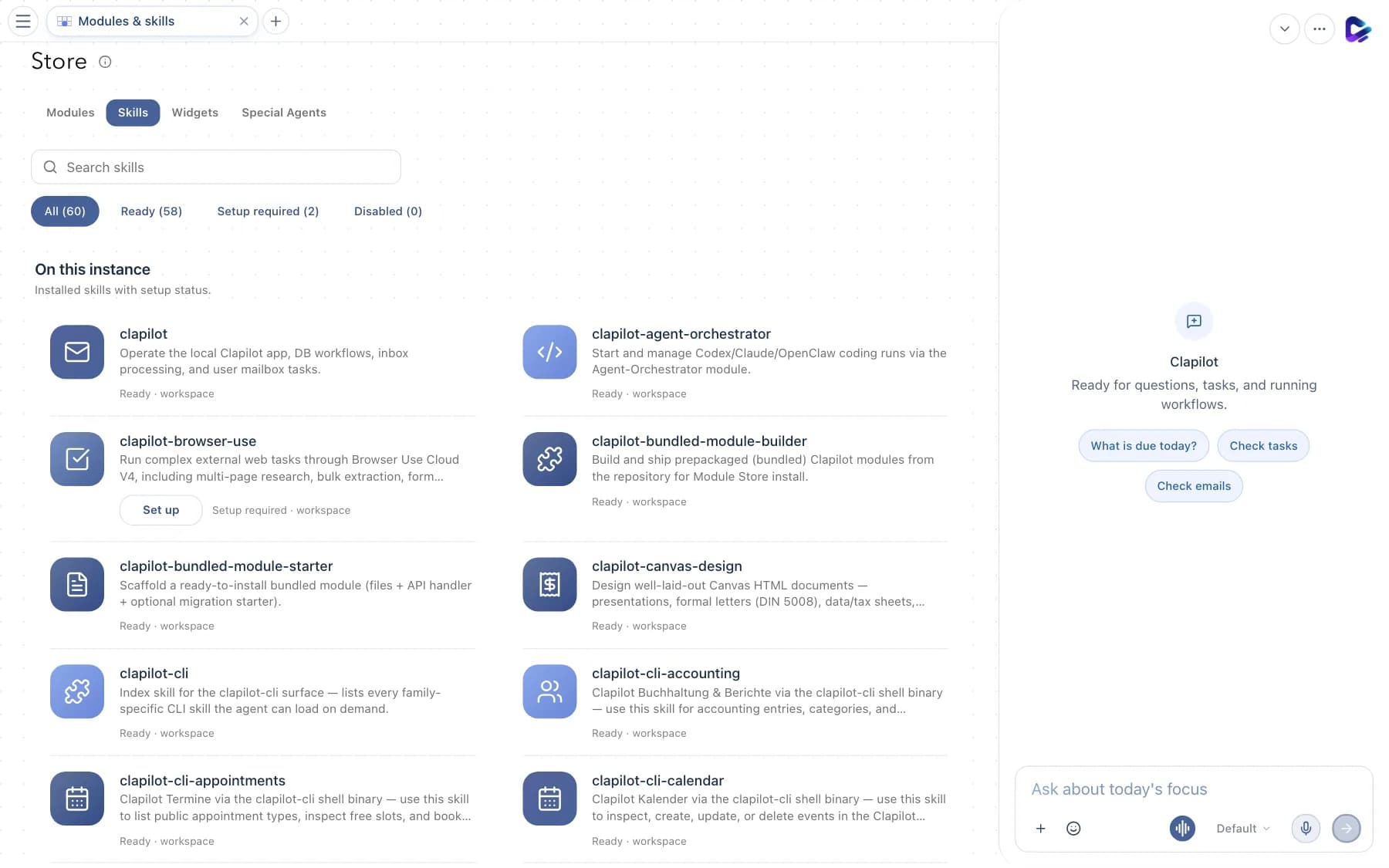
Task: Click the 'What is due today?' suggestion
Action: pyautogui.click(x=1144, y=446)
